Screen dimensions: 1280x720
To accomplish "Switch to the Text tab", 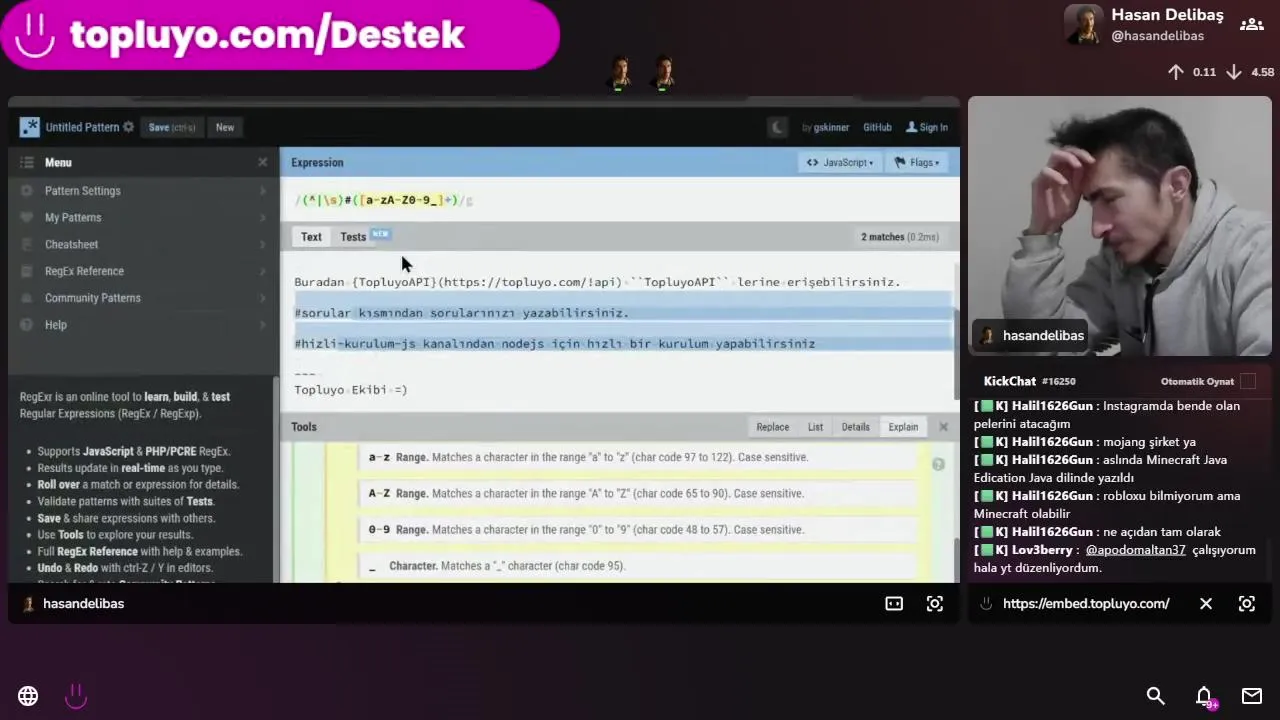I will [x=311, y=237].
